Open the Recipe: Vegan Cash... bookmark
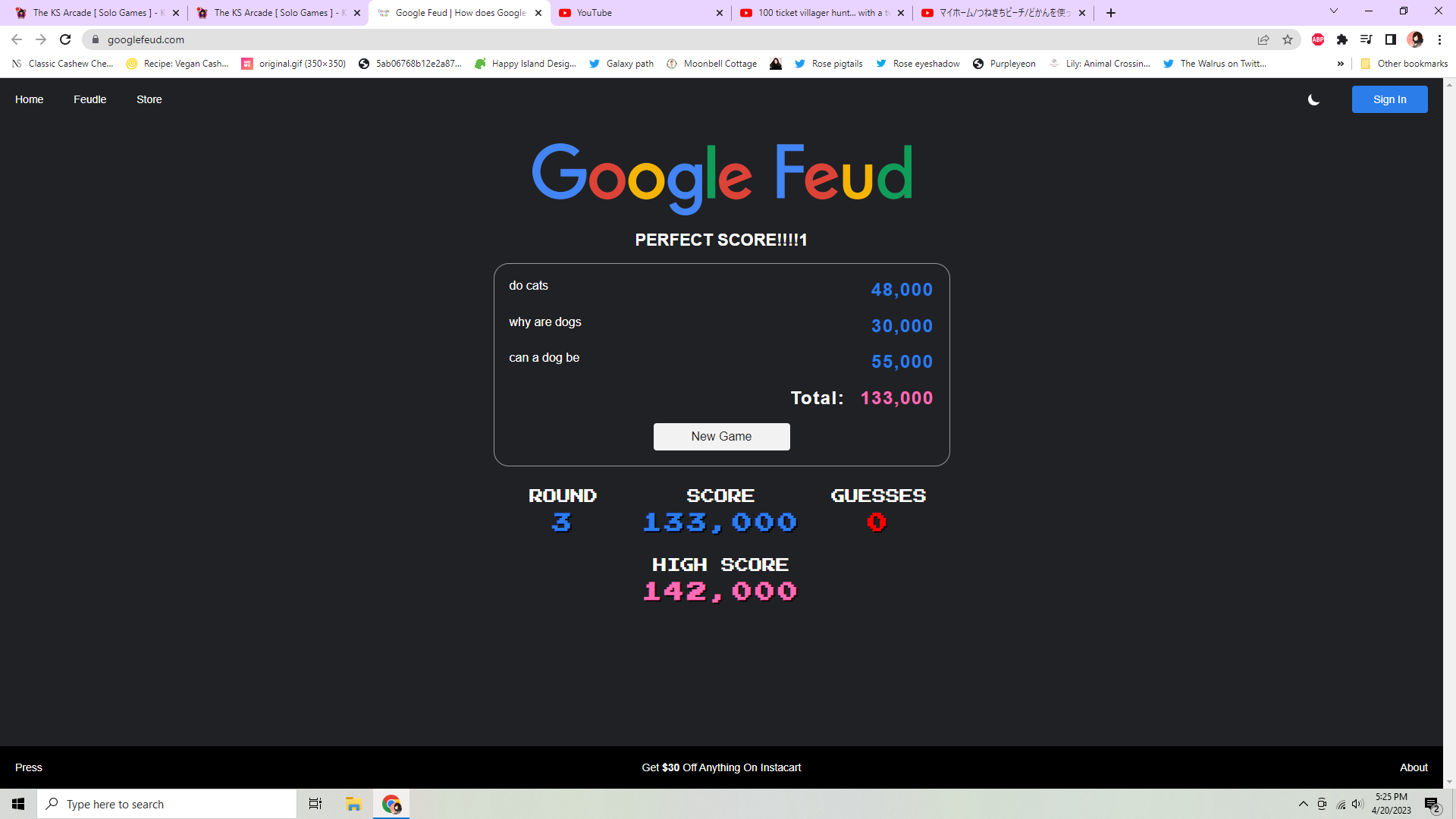The image size is (1456, 819). (x=177, y=64)
